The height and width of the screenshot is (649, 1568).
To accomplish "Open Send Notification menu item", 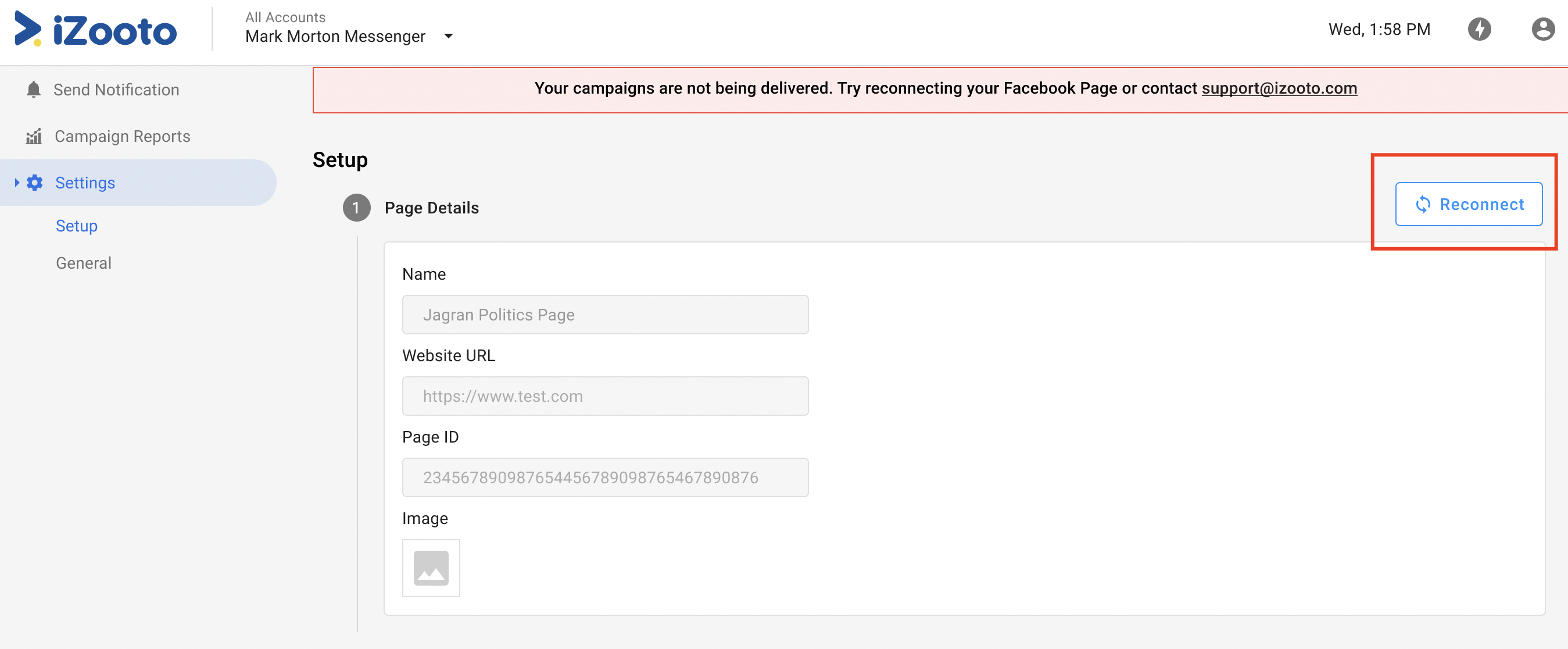I will point(116,90).
